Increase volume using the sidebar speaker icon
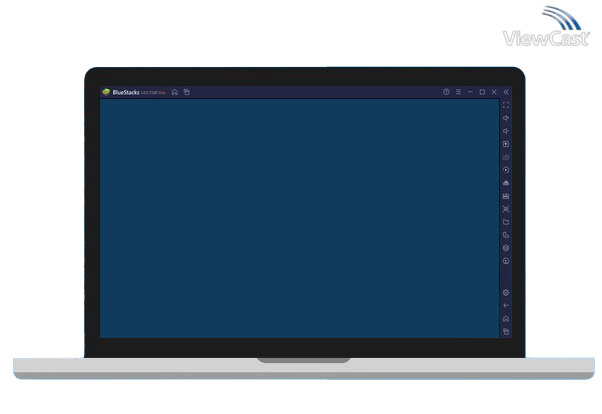 pos(506,118)
